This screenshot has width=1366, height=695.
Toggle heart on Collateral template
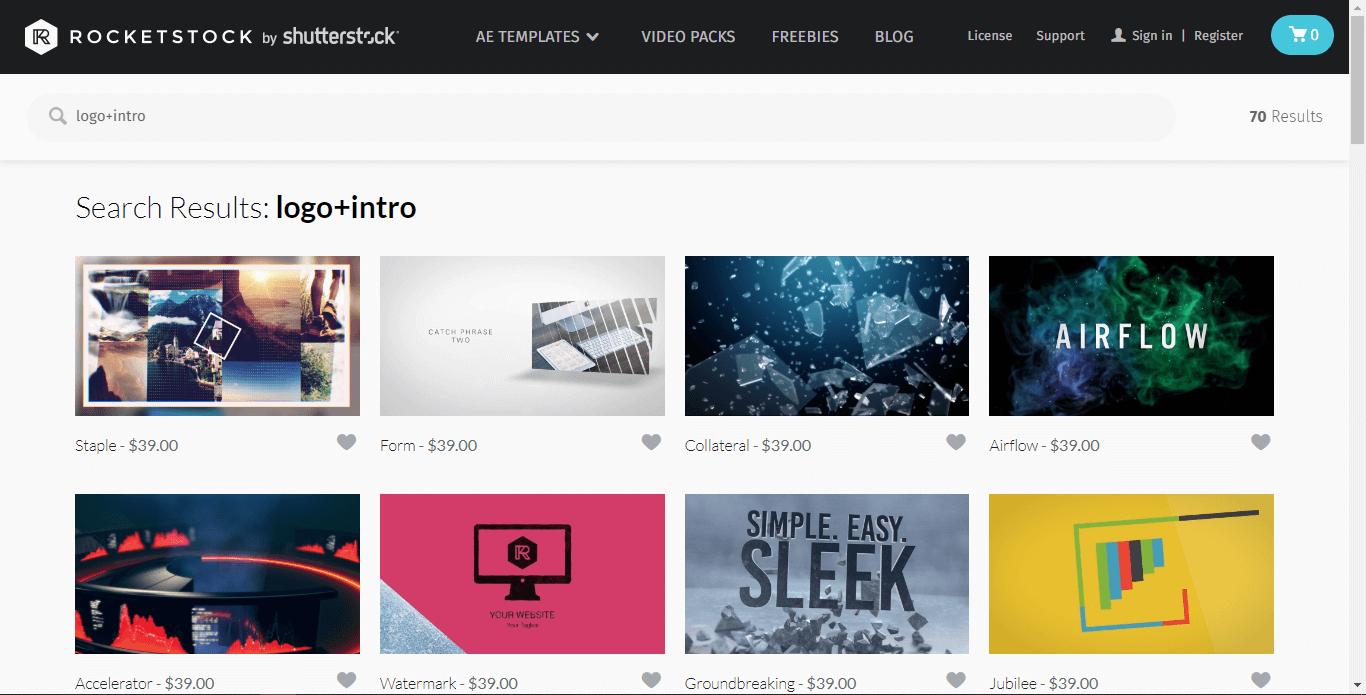956,442
